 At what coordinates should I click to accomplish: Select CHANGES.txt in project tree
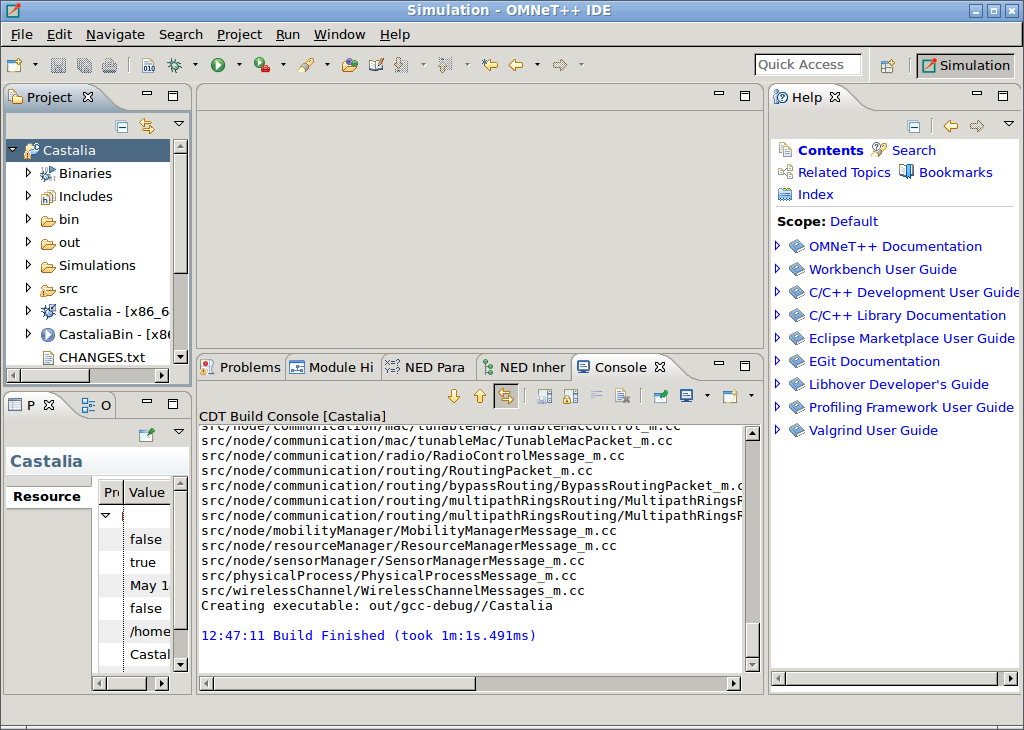point(102,357)
